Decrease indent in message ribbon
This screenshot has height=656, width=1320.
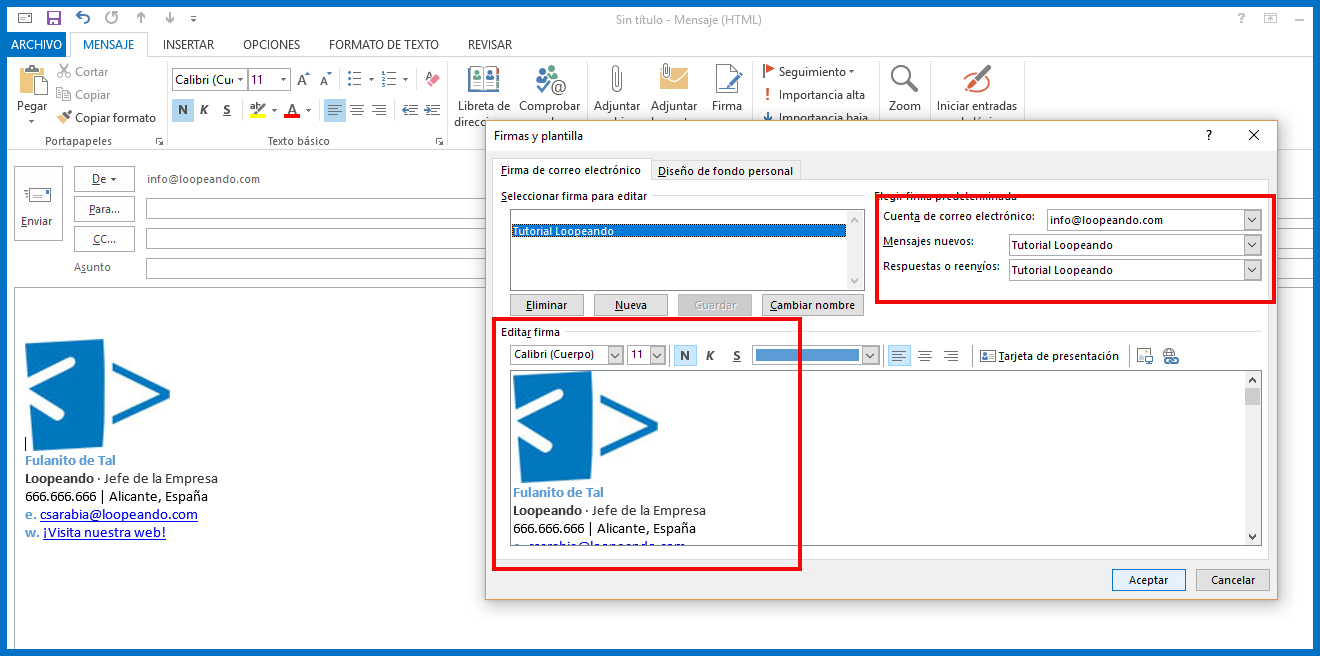pos(410,110)
